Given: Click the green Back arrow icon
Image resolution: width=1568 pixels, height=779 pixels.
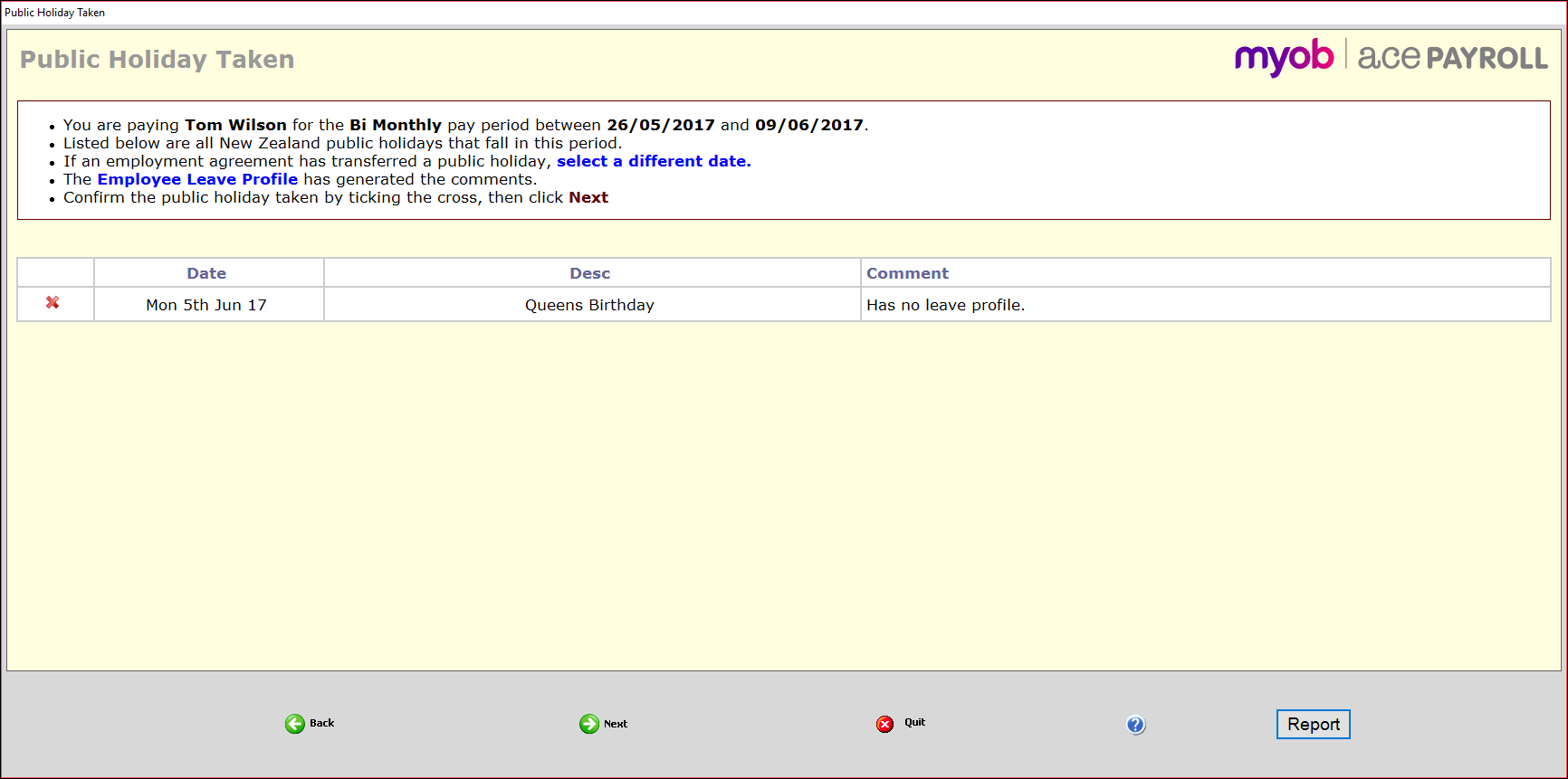Looking at the screenshot, I should point(295,724).
